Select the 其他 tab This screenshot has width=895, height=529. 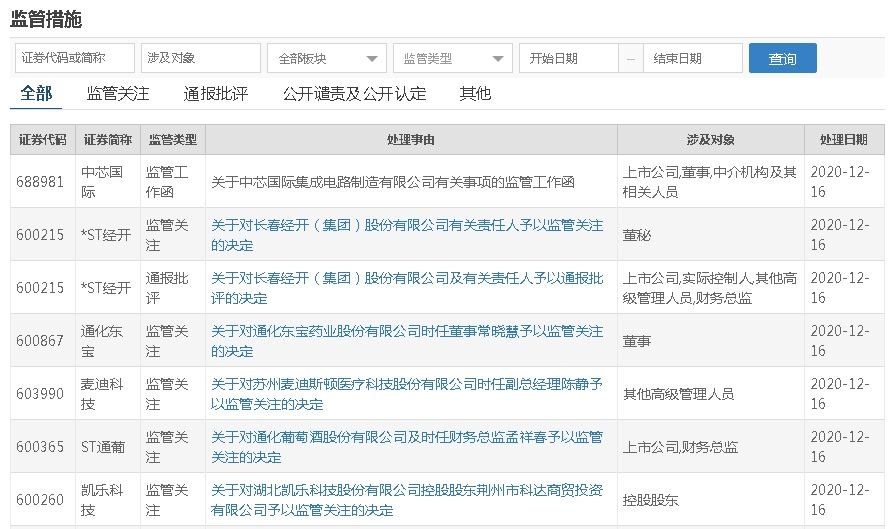tap(475, 94)
